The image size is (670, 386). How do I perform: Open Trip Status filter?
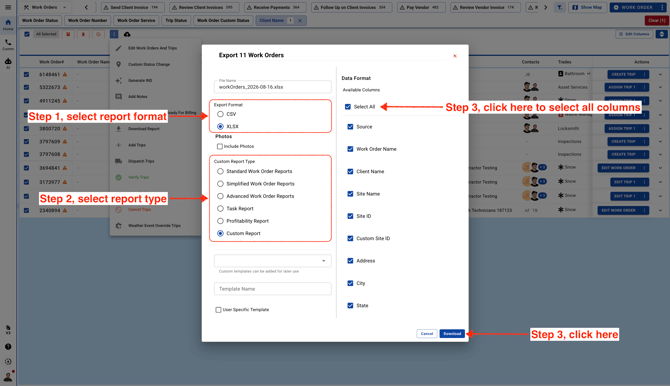(x=176, y=21)
